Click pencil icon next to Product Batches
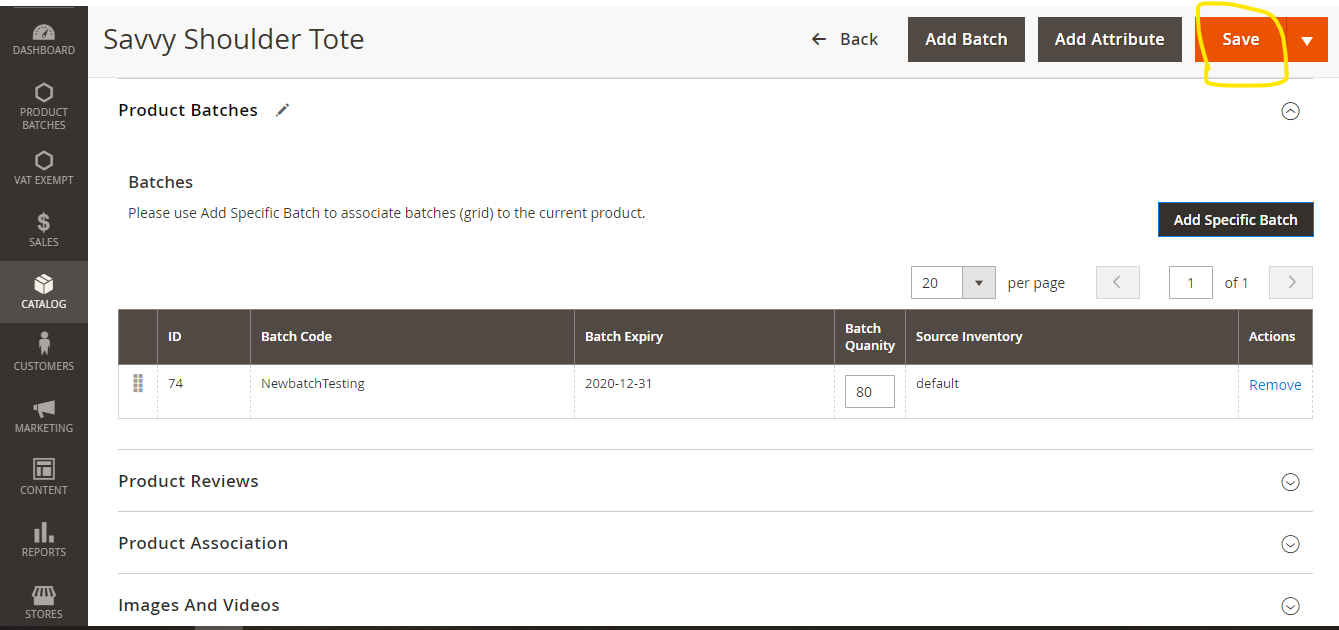This screenshot has height=630, width=1339. [x=283, y=110]
